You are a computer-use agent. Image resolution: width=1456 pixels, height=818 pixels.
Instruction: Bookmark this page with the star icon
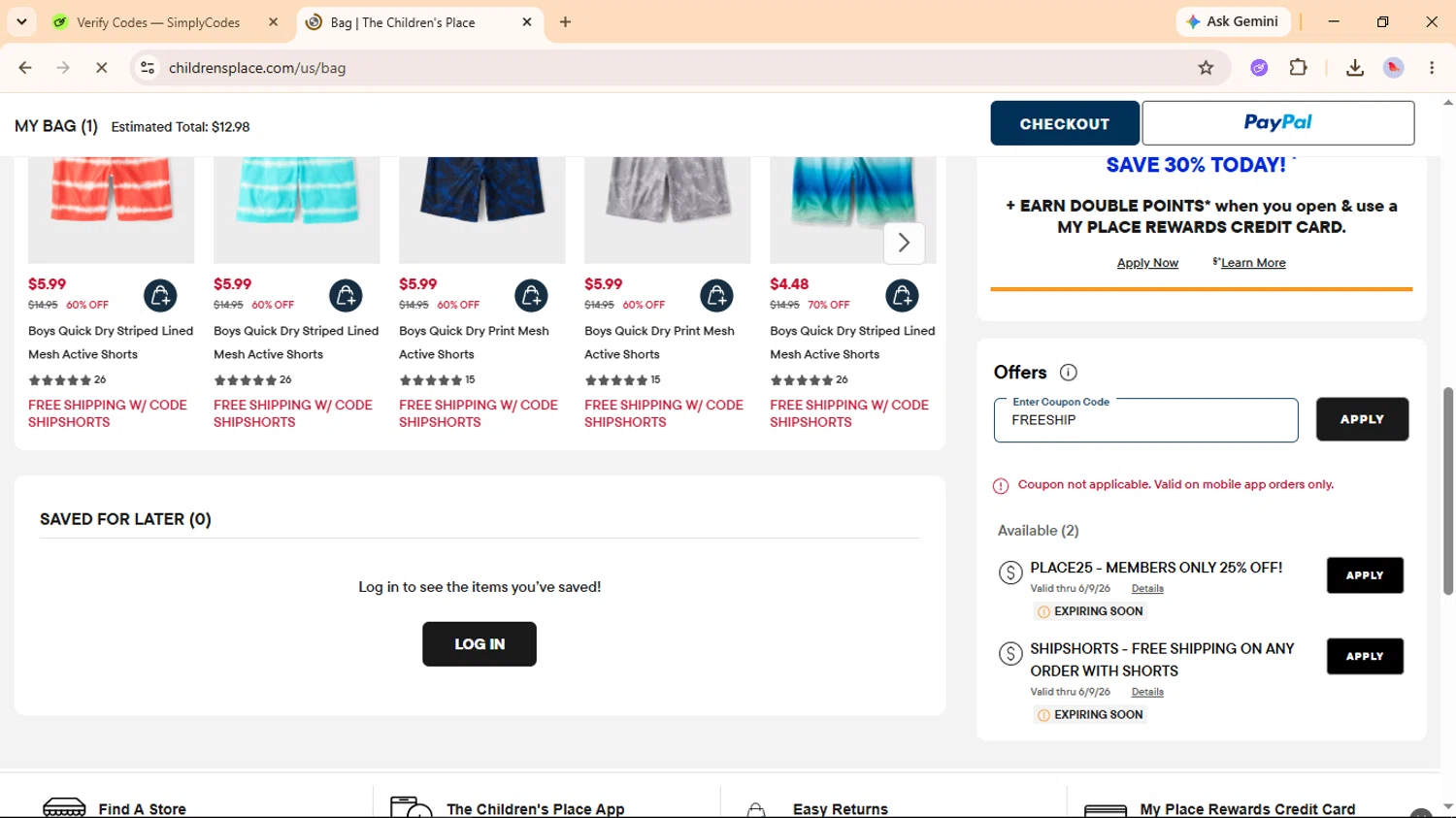(1206, 68)
